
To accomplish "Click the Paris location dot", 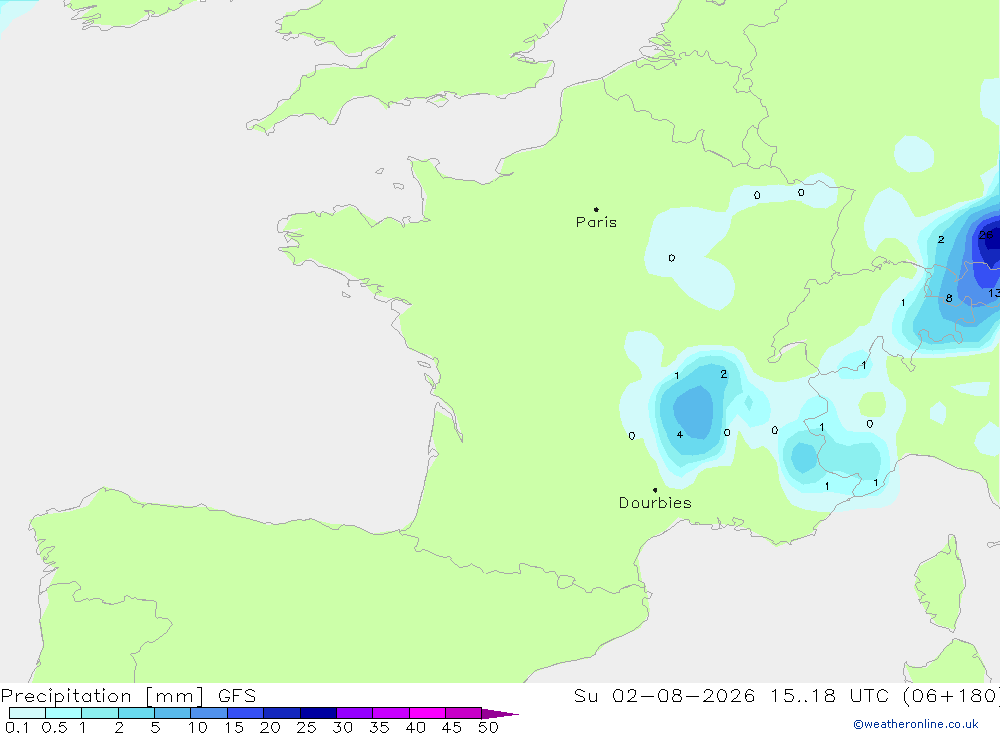I will tap(596, 209).
